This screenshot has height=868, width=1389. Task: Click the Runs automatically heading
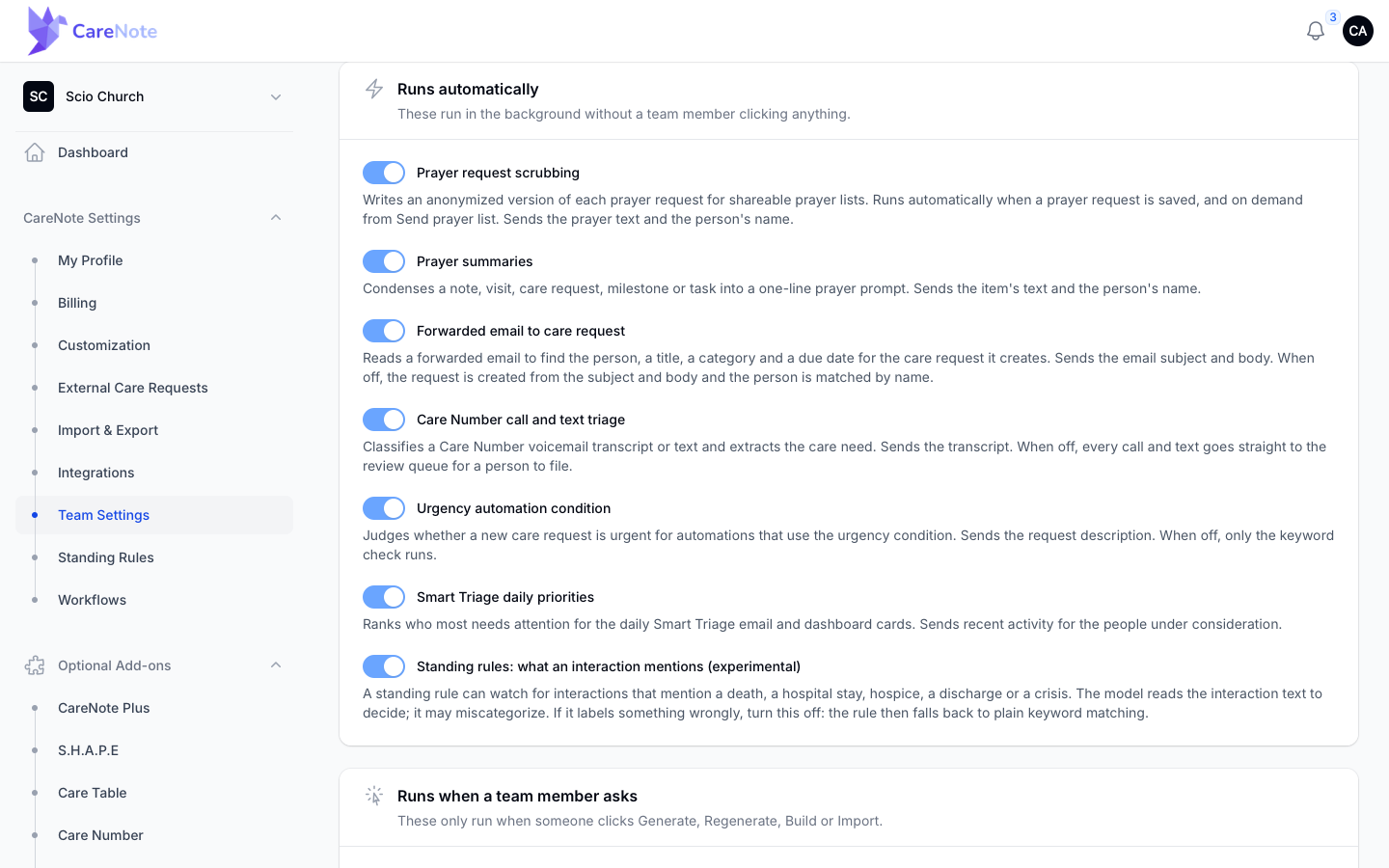coord(468,89)
